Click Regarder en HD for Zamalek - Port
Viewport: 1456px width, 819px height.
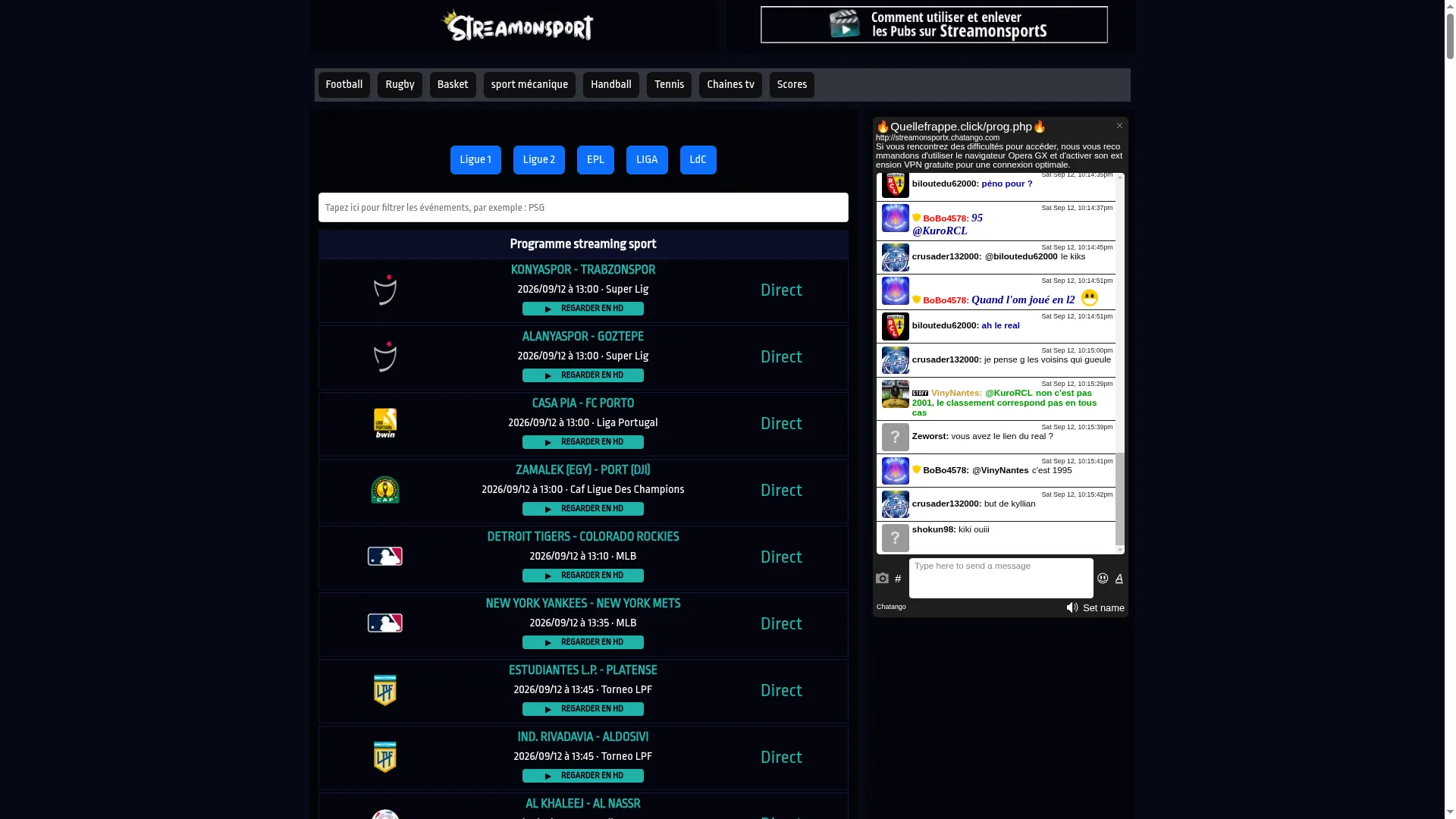point(583,509)
